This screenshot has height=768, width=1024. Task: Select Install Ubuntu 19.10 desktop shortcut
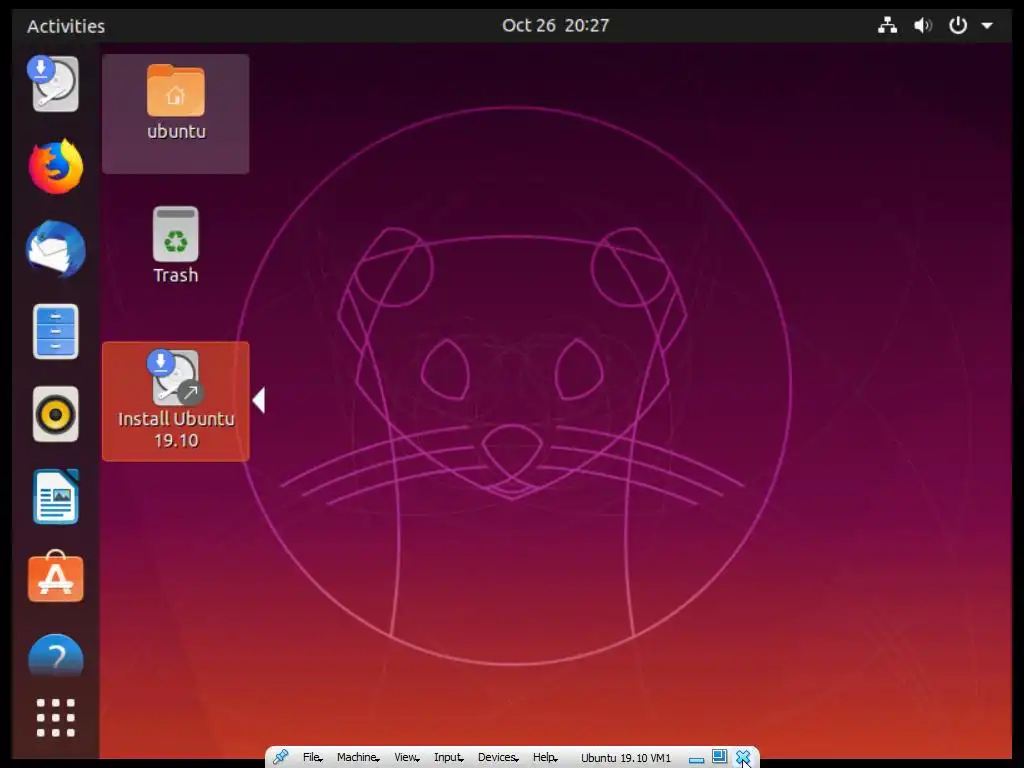click(x=176, y=401)
